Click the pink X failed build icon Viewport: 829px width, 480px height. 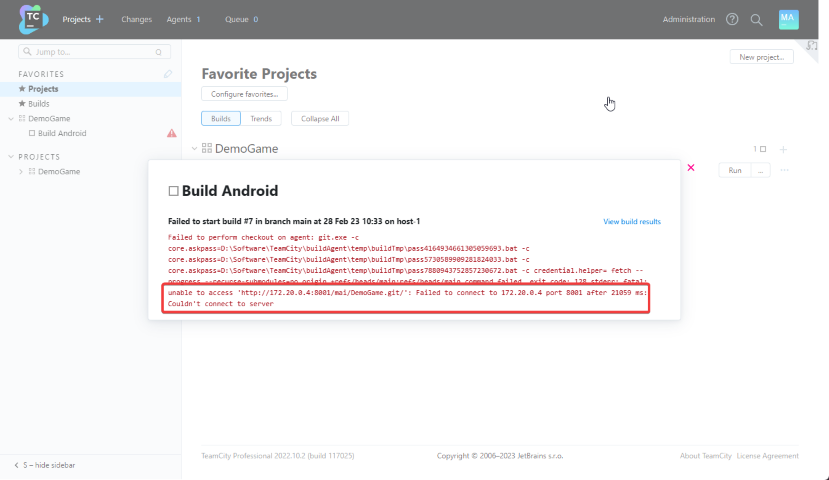point(690,168)
